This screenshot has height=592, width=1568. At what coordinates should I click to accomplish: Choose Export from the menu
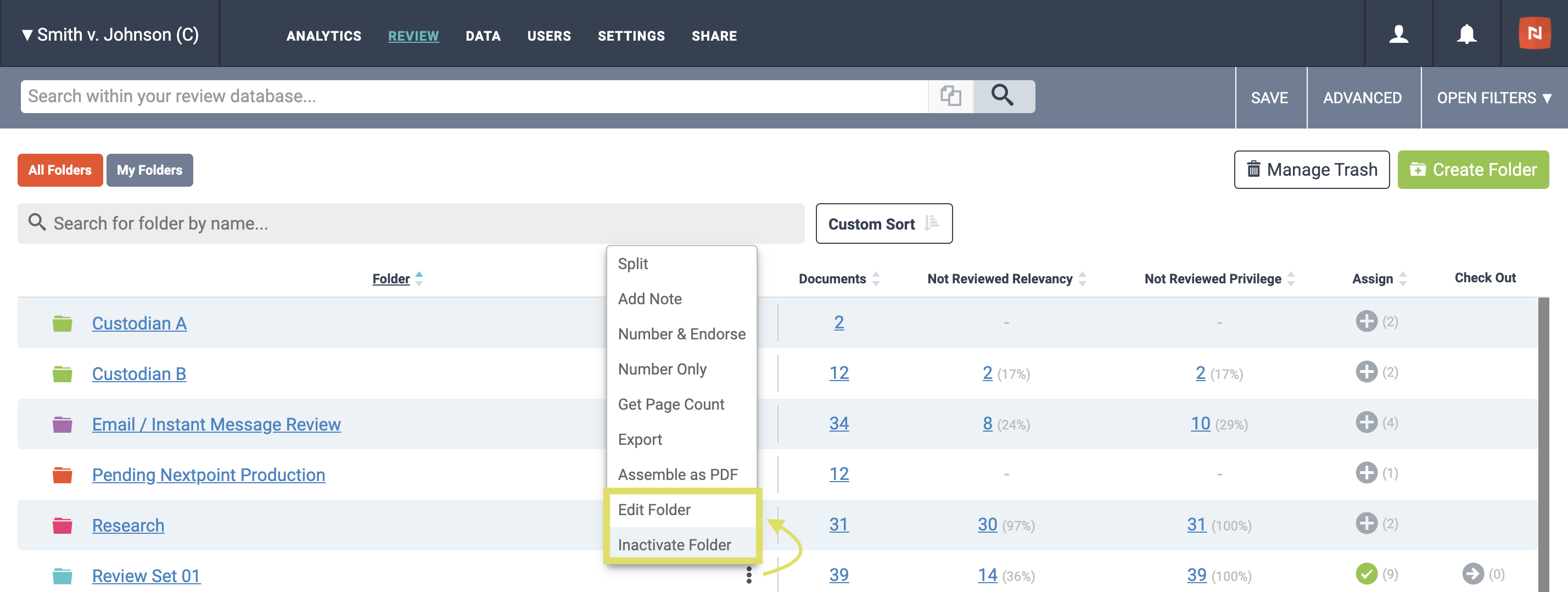[681, 439]
